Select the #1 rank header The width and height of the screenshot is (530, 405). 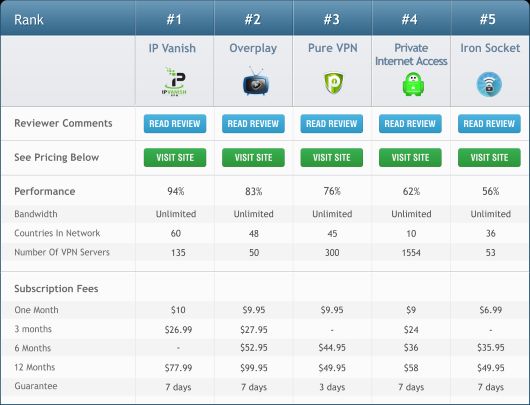[x=174, y=19]
